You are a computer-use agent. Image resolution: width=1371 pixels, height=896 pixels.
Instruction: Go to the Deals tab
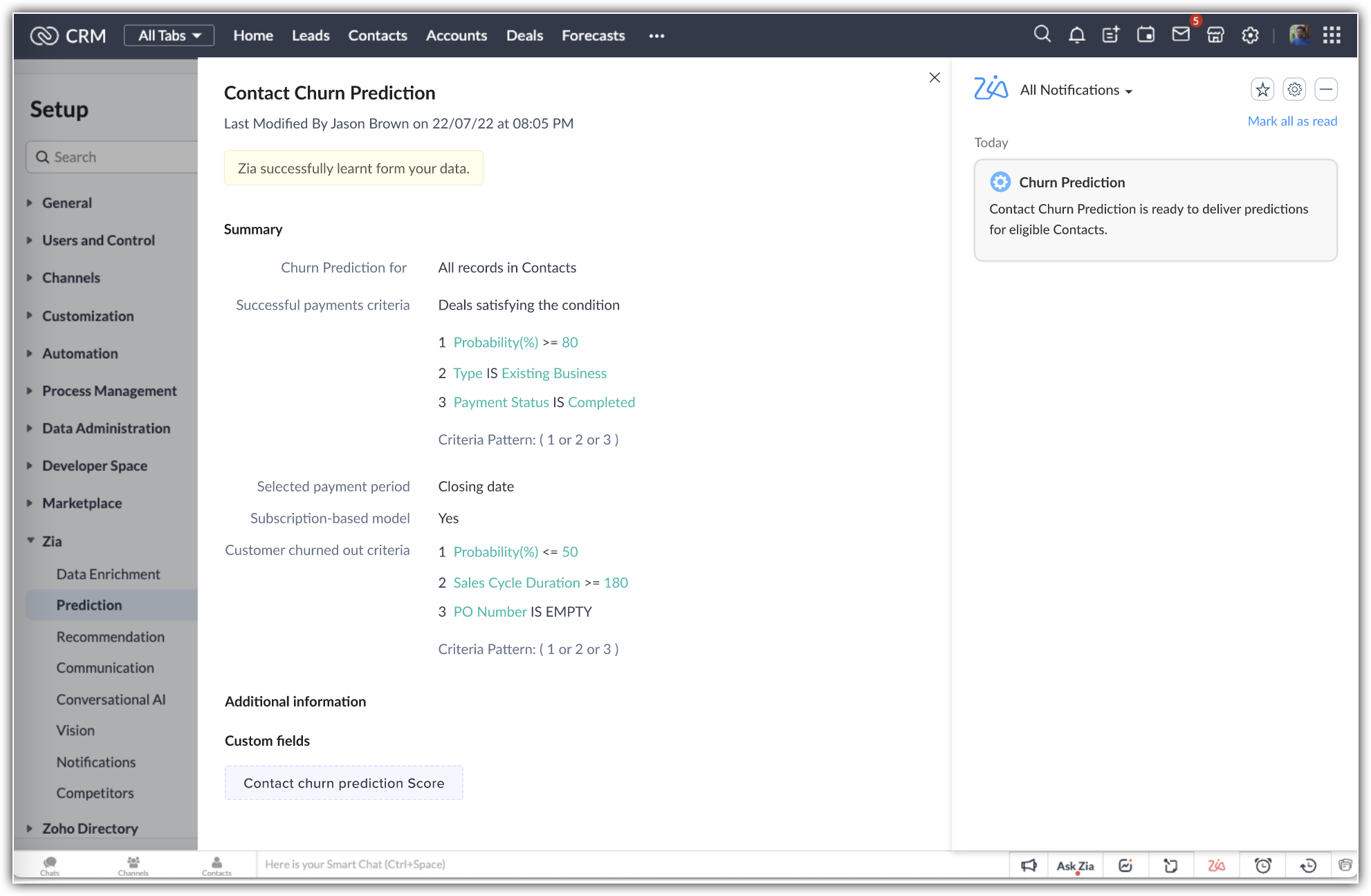click(x=524, y=35)
